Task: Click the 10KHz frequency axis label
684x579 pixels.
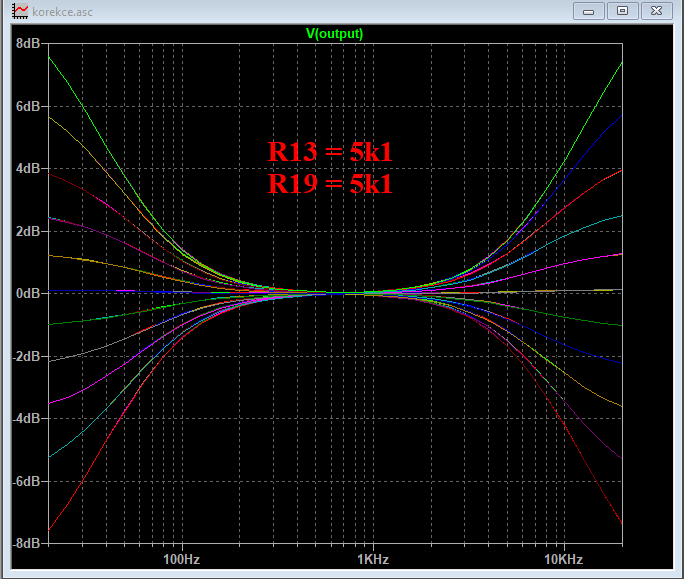Action: pos(564,559)
